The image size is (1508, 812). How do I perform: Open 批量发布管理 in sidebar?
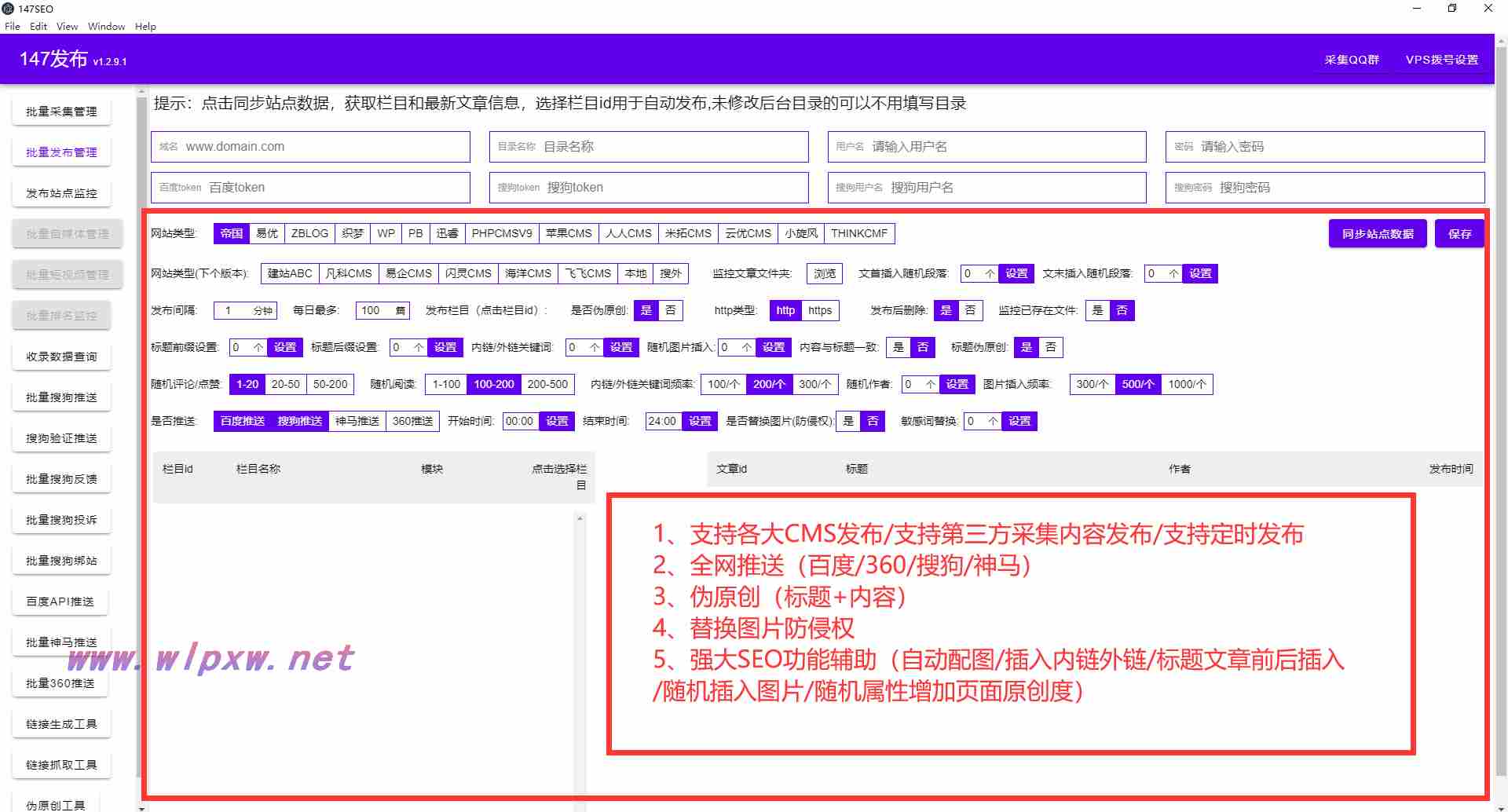tap(61, 152)
